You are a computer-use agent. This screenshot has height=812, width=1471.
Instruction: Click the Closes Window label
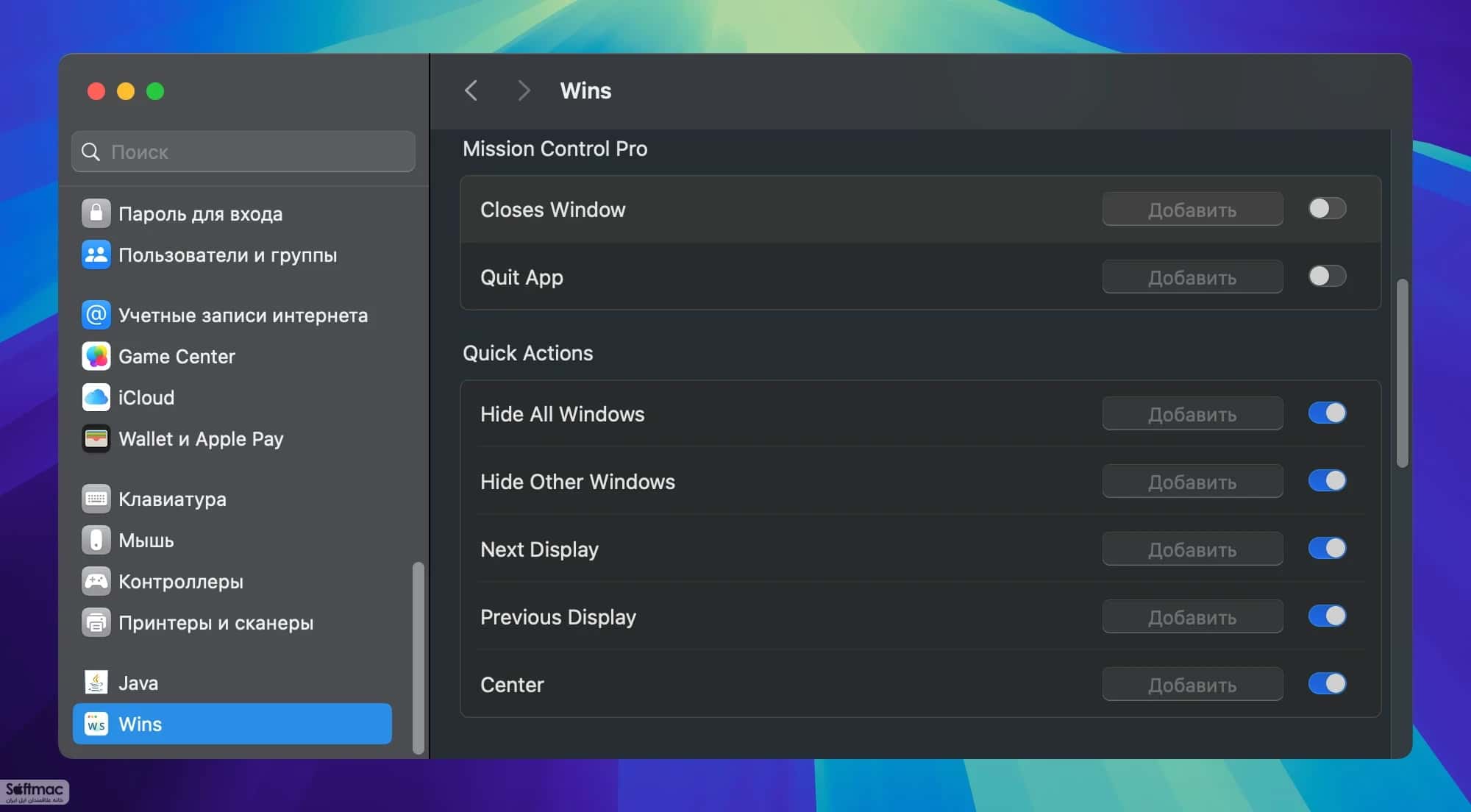(552, 210)
